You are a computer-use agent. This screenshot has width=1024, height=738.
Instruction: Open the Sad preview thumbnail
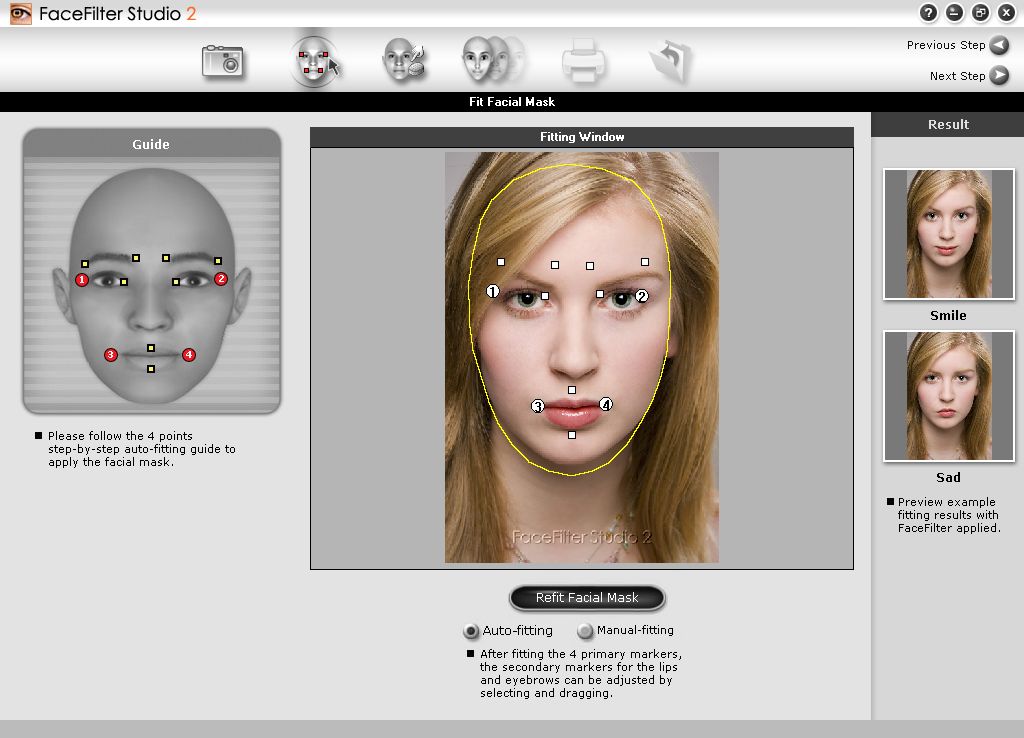pos(946,395)
